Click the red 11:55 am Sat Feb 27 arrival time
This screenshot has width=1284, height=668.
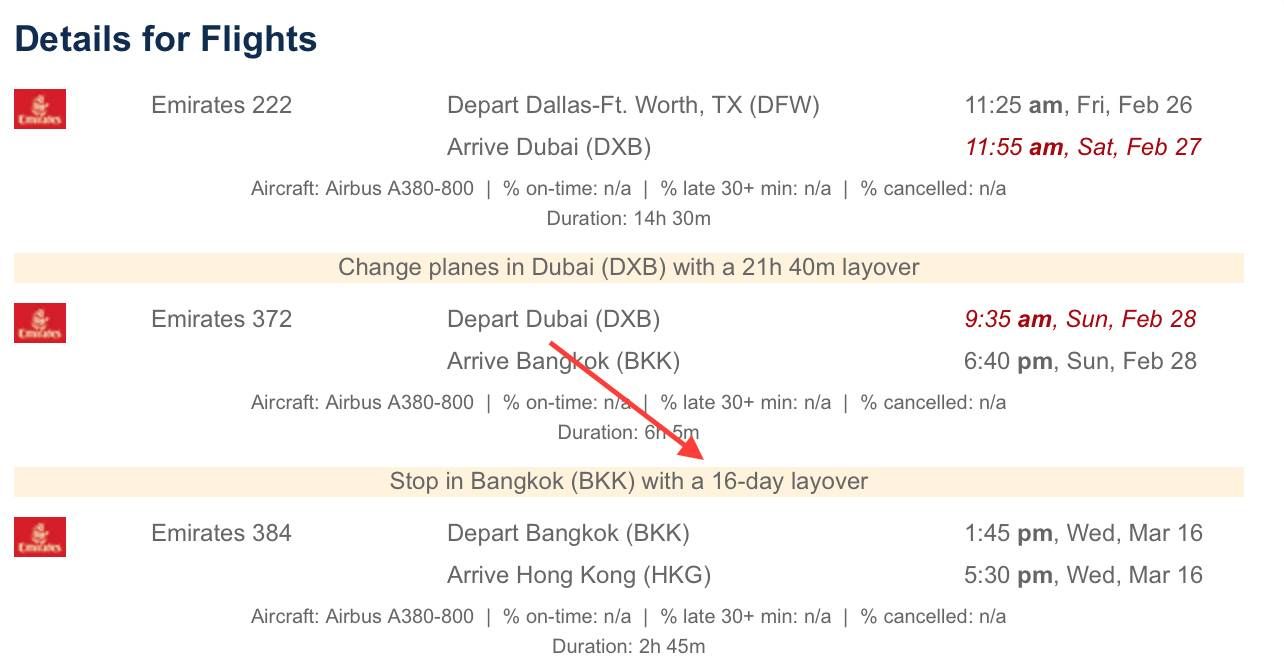click(1083, 147)
